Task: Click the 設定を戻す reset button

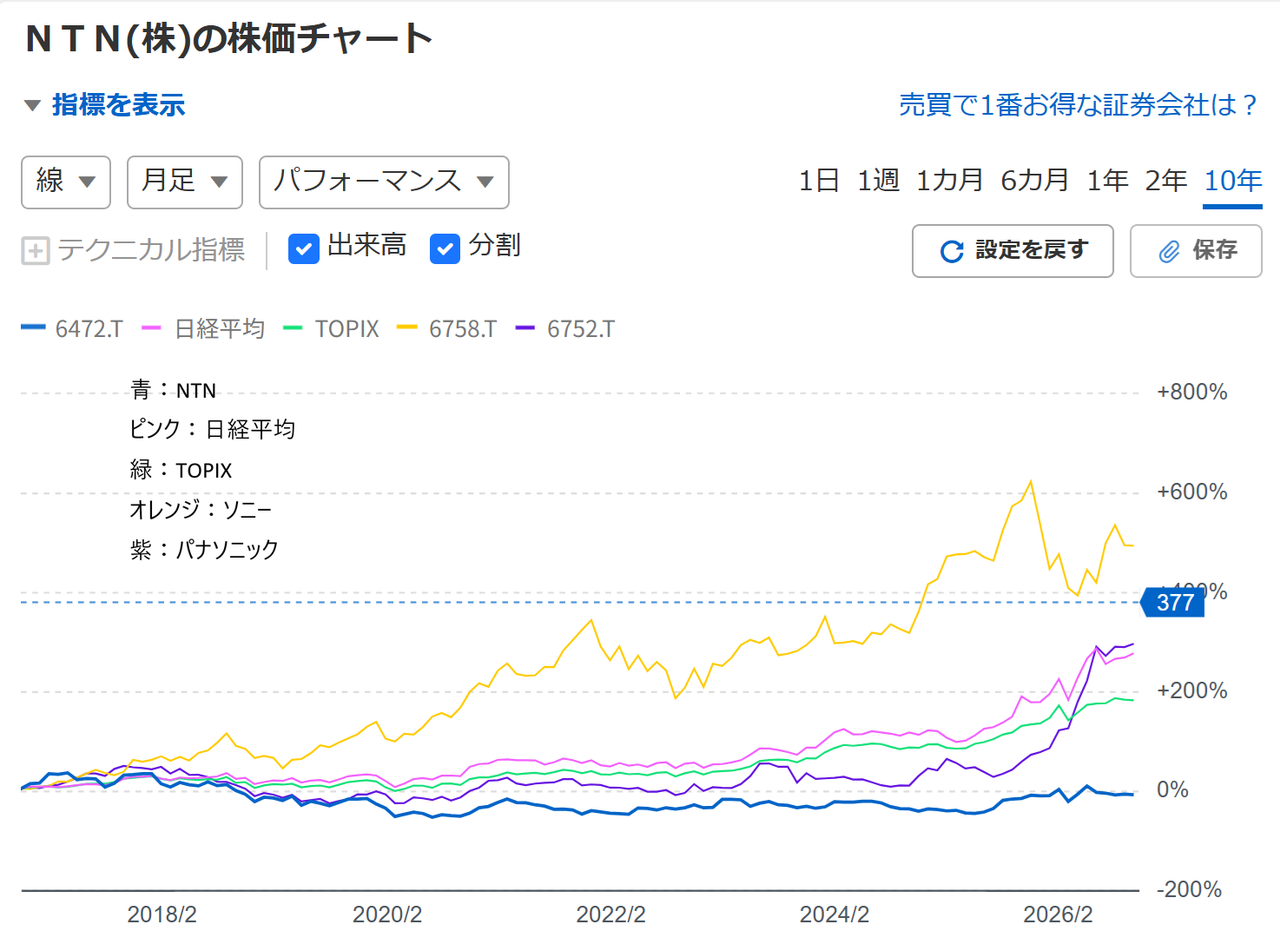Action: (1013, 251)
